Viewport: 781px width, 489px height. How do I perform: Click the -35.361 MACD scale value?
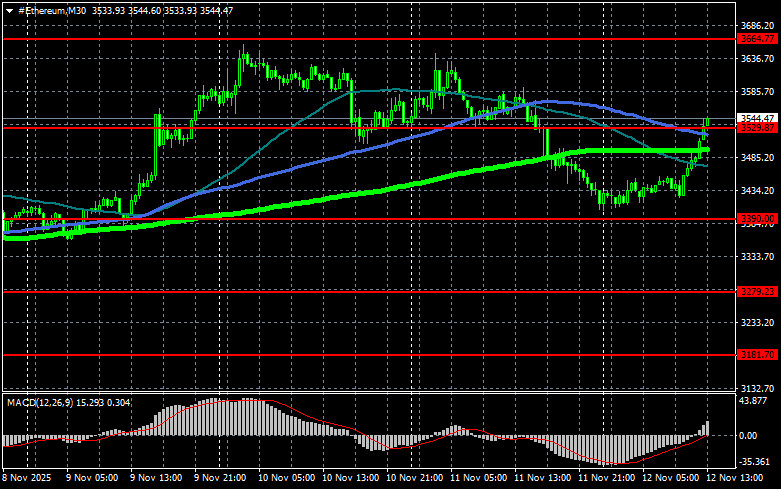[x=754, y=462]
